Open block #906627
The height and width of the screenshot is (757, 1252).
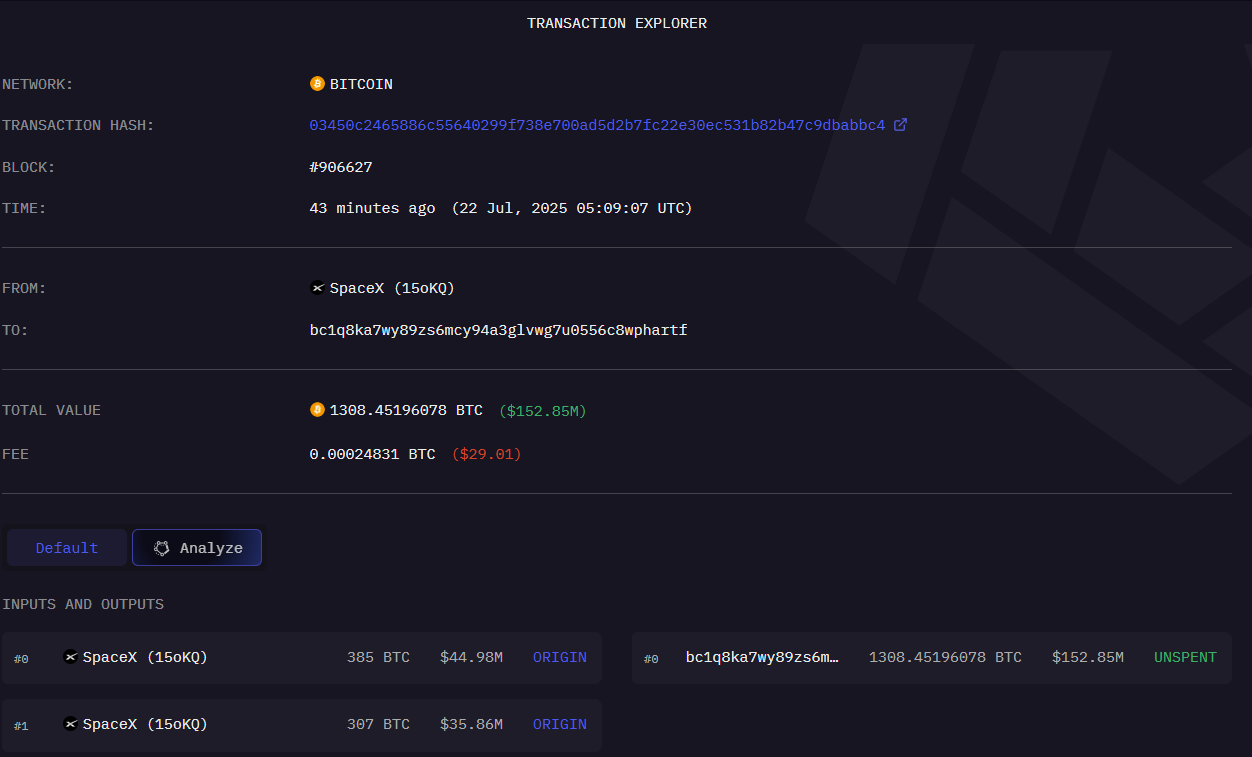pos(341,167)
